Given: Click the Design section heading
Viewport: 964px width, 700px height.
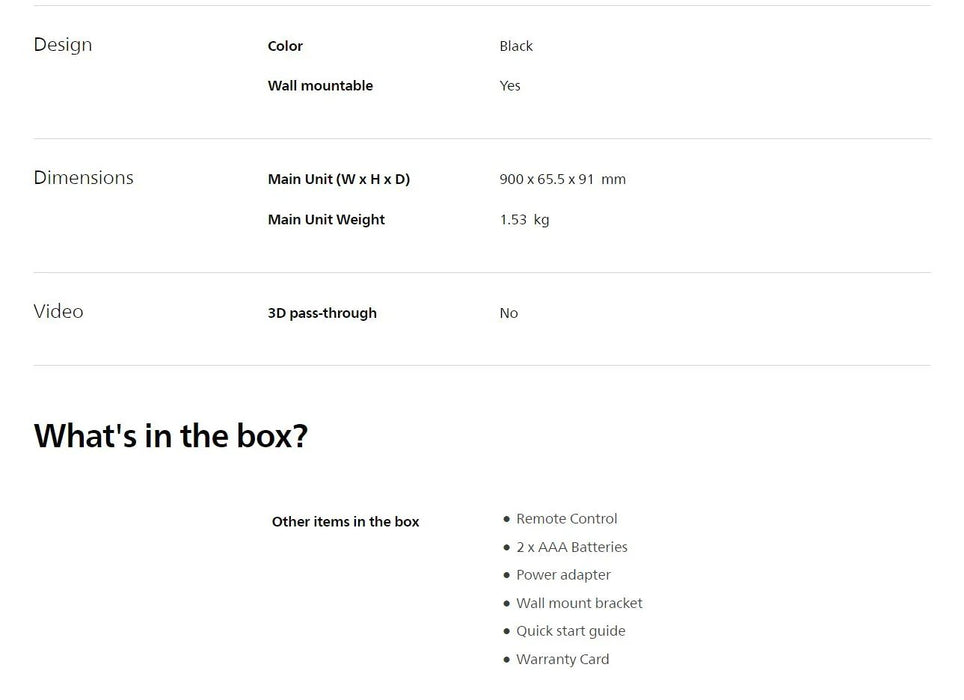Looking at the screenshot, I should pyautogui.click(x=63, y=45).
